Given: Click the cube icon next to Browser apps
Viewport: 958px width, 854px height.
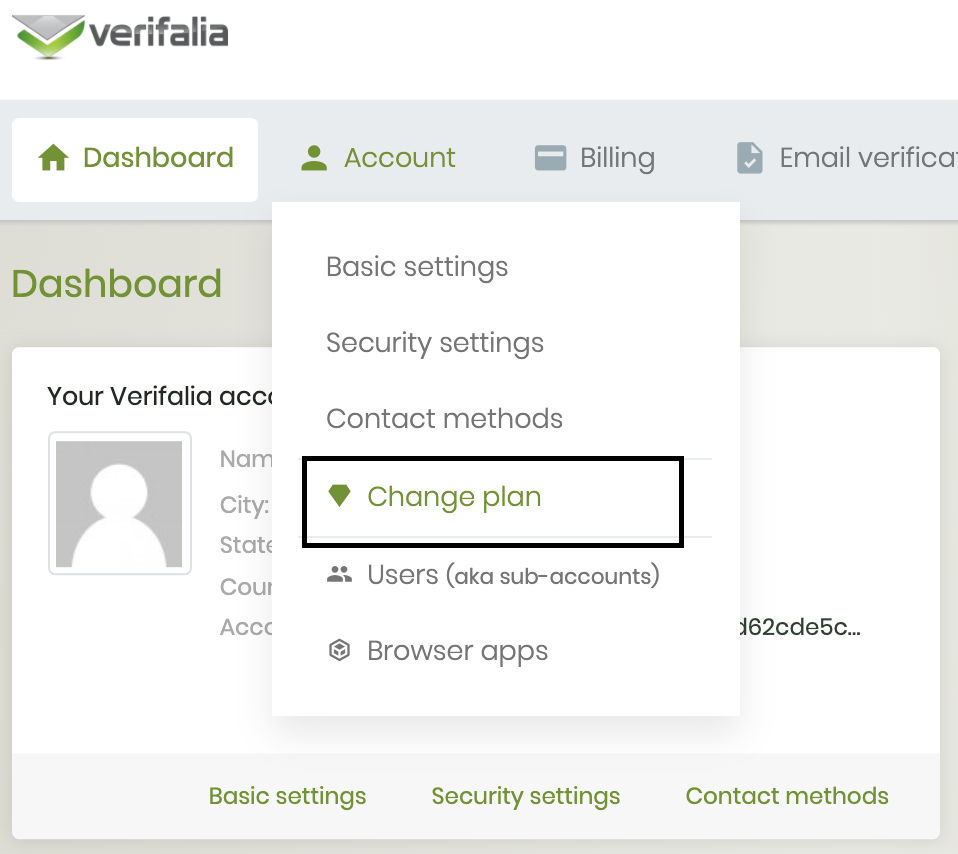Looking at the screenshot, I should click(x=340, y=651).
